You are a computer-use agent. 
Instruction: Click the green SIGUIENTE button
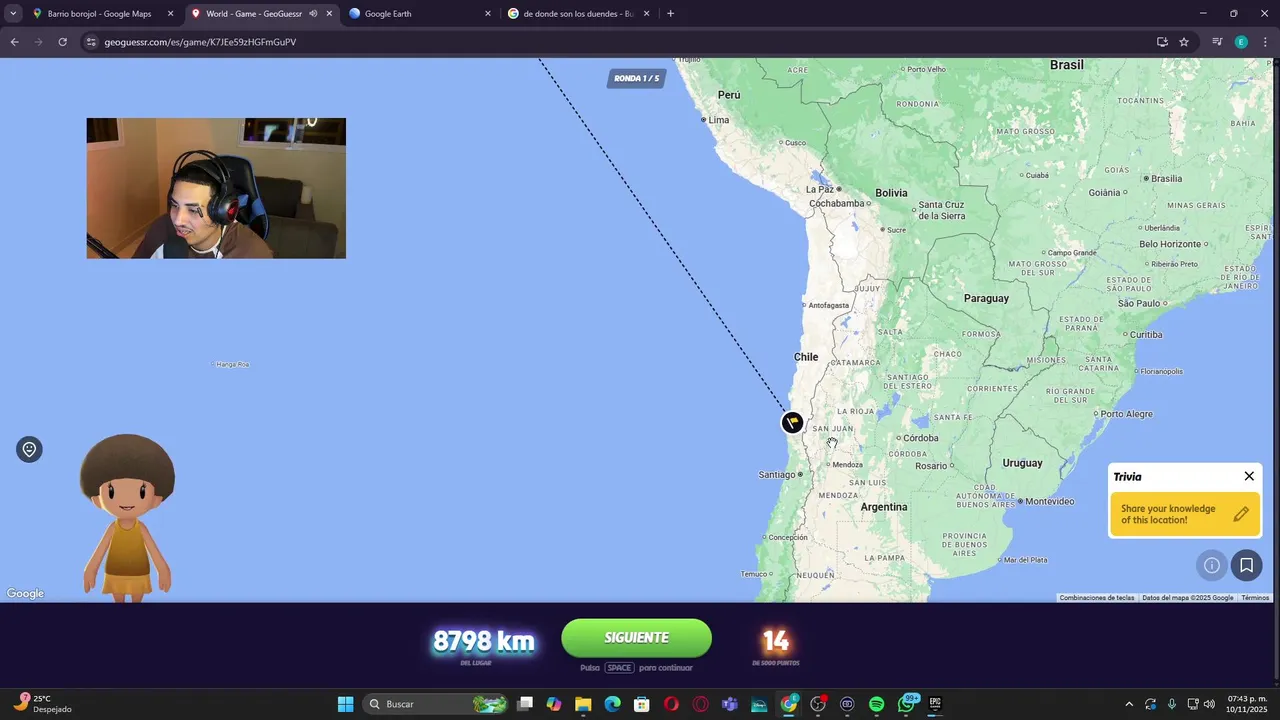636,638
